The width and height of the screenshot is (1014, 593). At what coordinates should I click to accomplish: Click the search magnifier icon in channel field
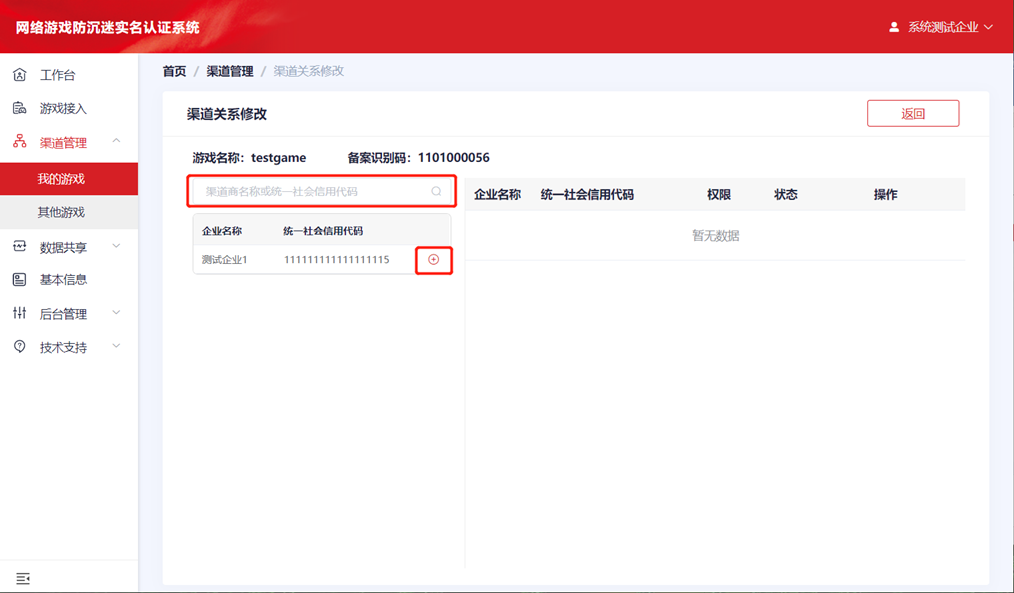pyautogui.click(x=437, y=191)
